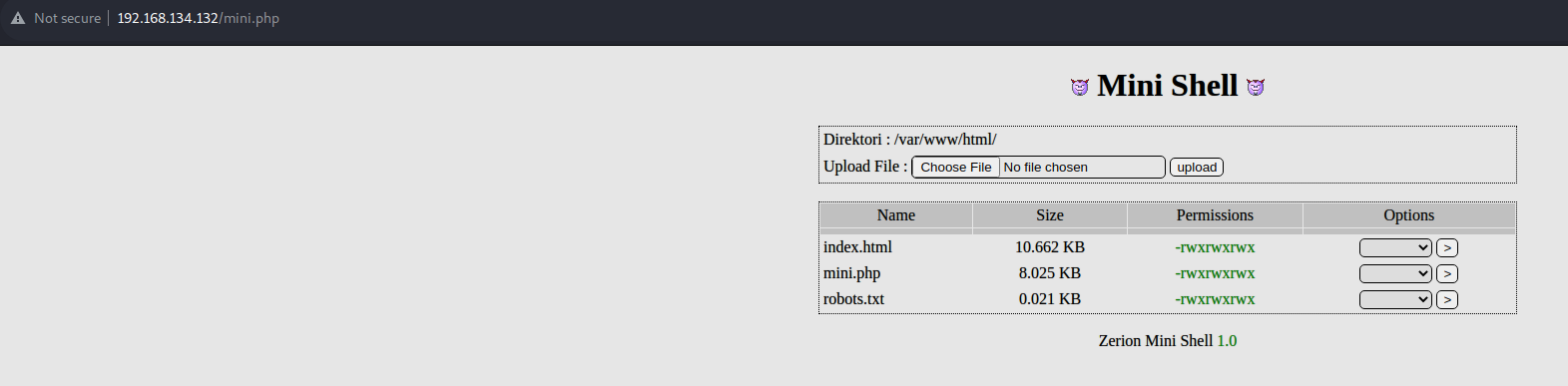
Task: Click the devil emoji right of Mini Shell
Action: pos(1256,87)
